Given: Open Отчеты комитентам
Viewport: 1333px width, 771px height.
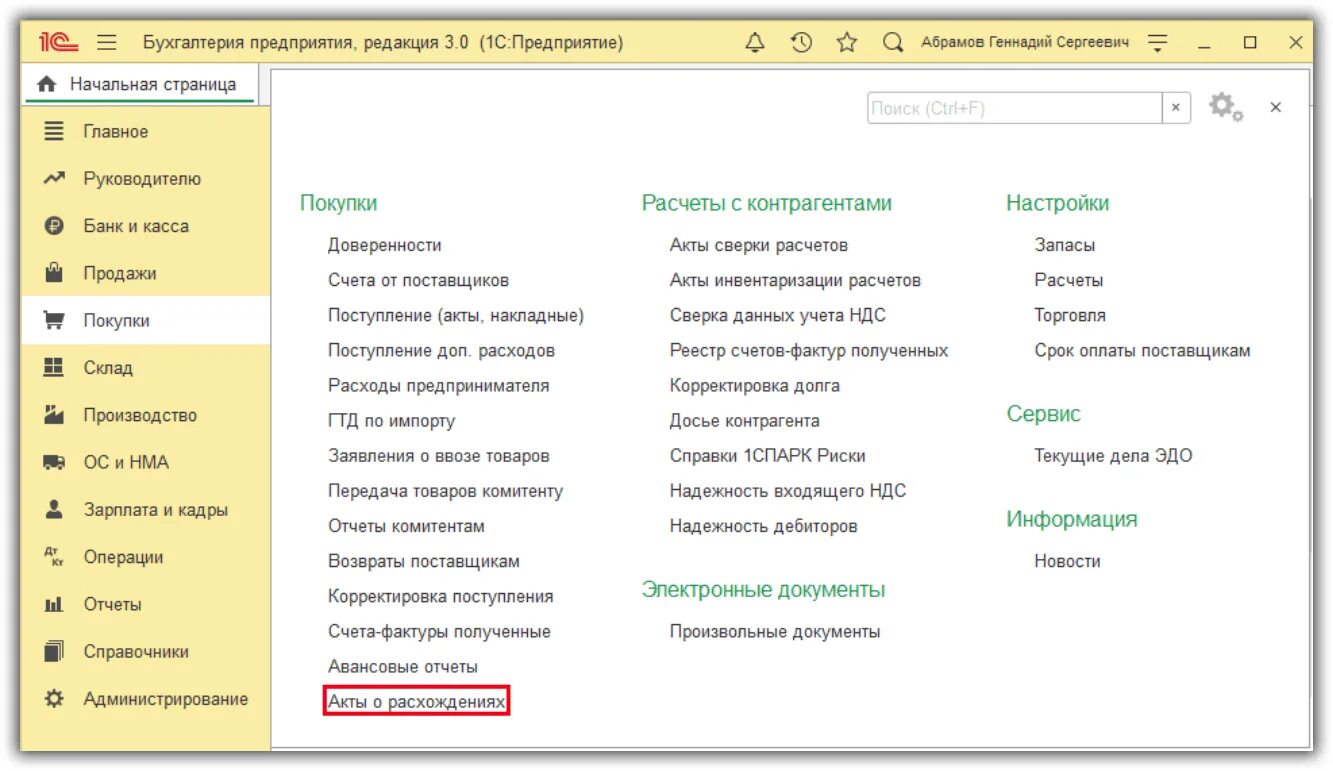Looking at the screenshot, I should coord(407,526).
